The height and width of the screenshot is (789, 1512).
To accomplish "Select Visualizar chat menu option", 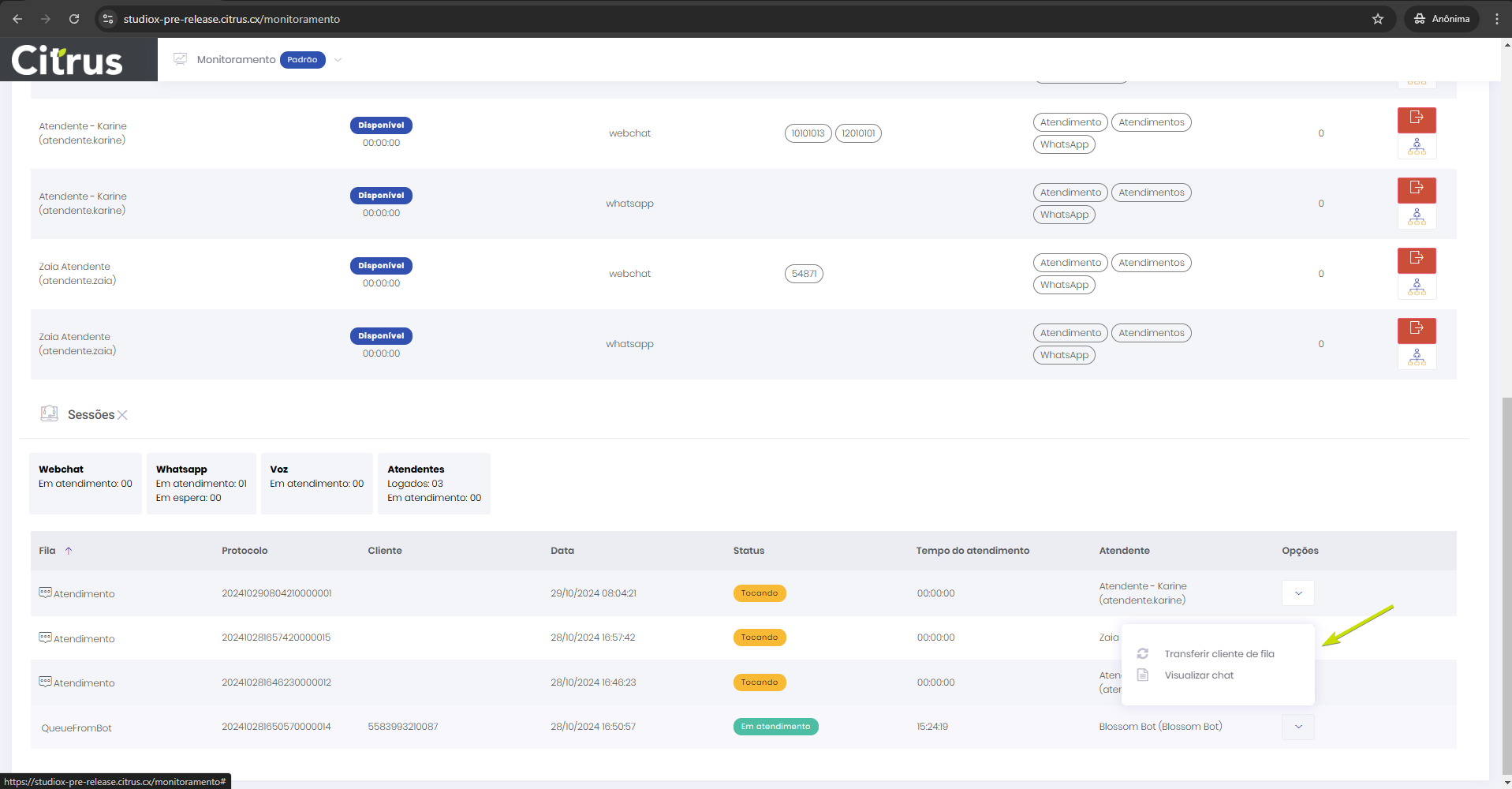I will [1198, 675].
